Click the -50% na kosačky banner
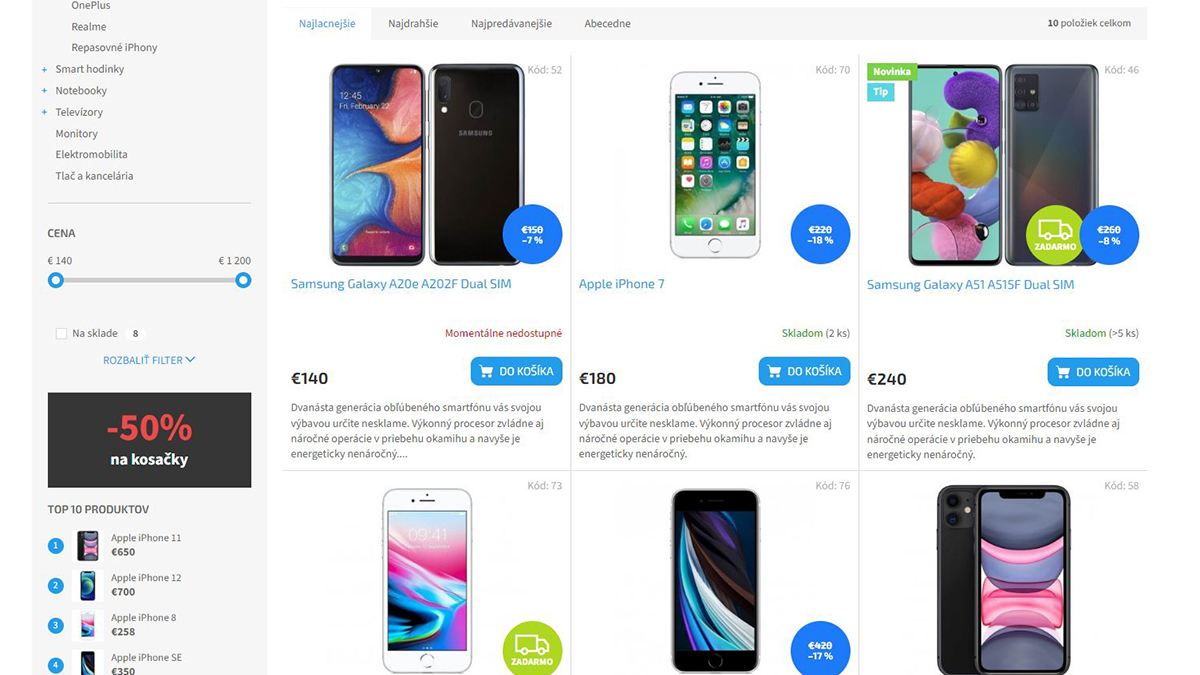Image resolution: width=1200 pixels, height=675 pixels. [149, 440]
